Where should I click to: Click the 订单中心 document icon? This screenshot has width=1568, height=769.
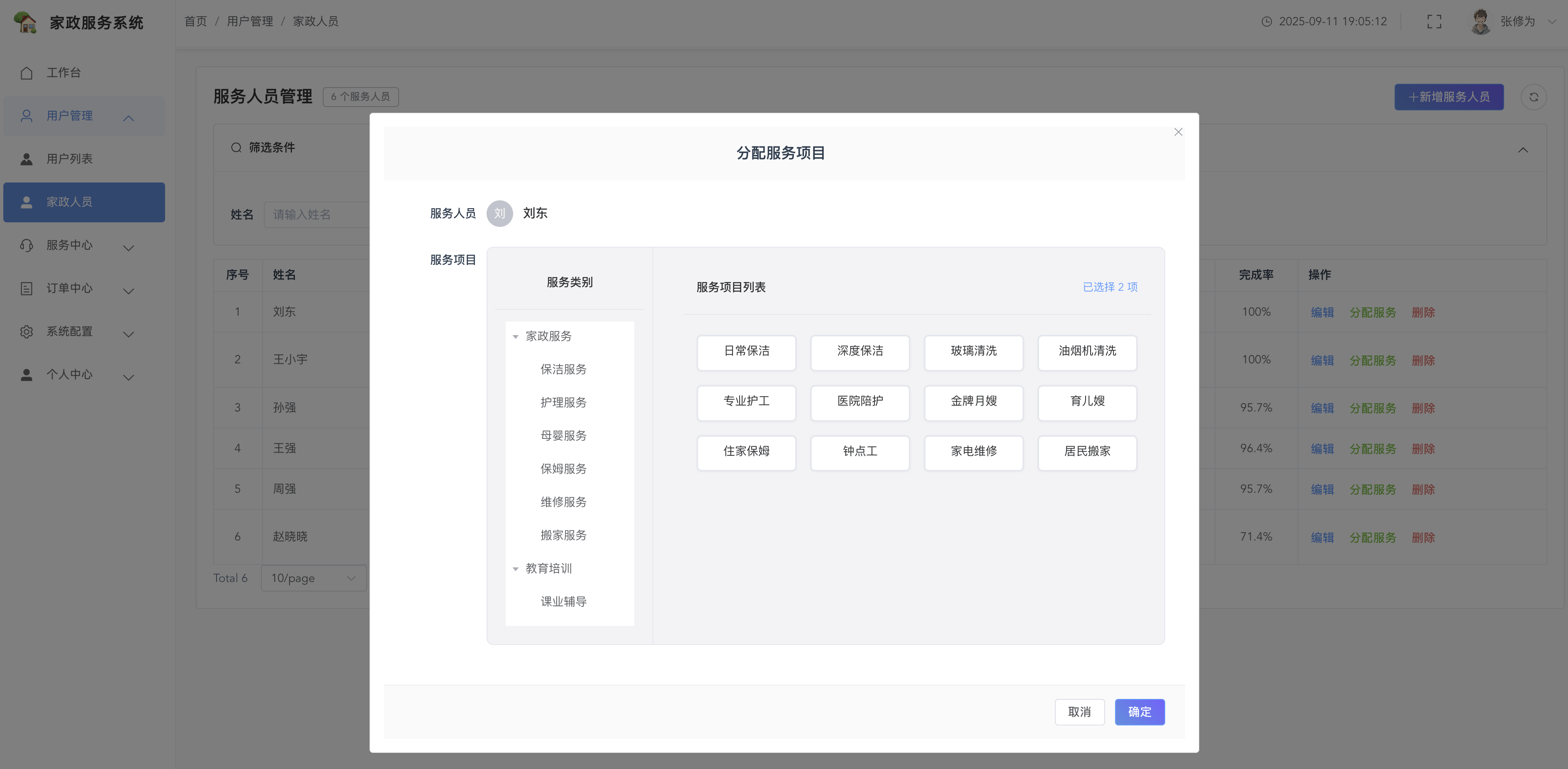pyautogui.click(x=26, y=289)
